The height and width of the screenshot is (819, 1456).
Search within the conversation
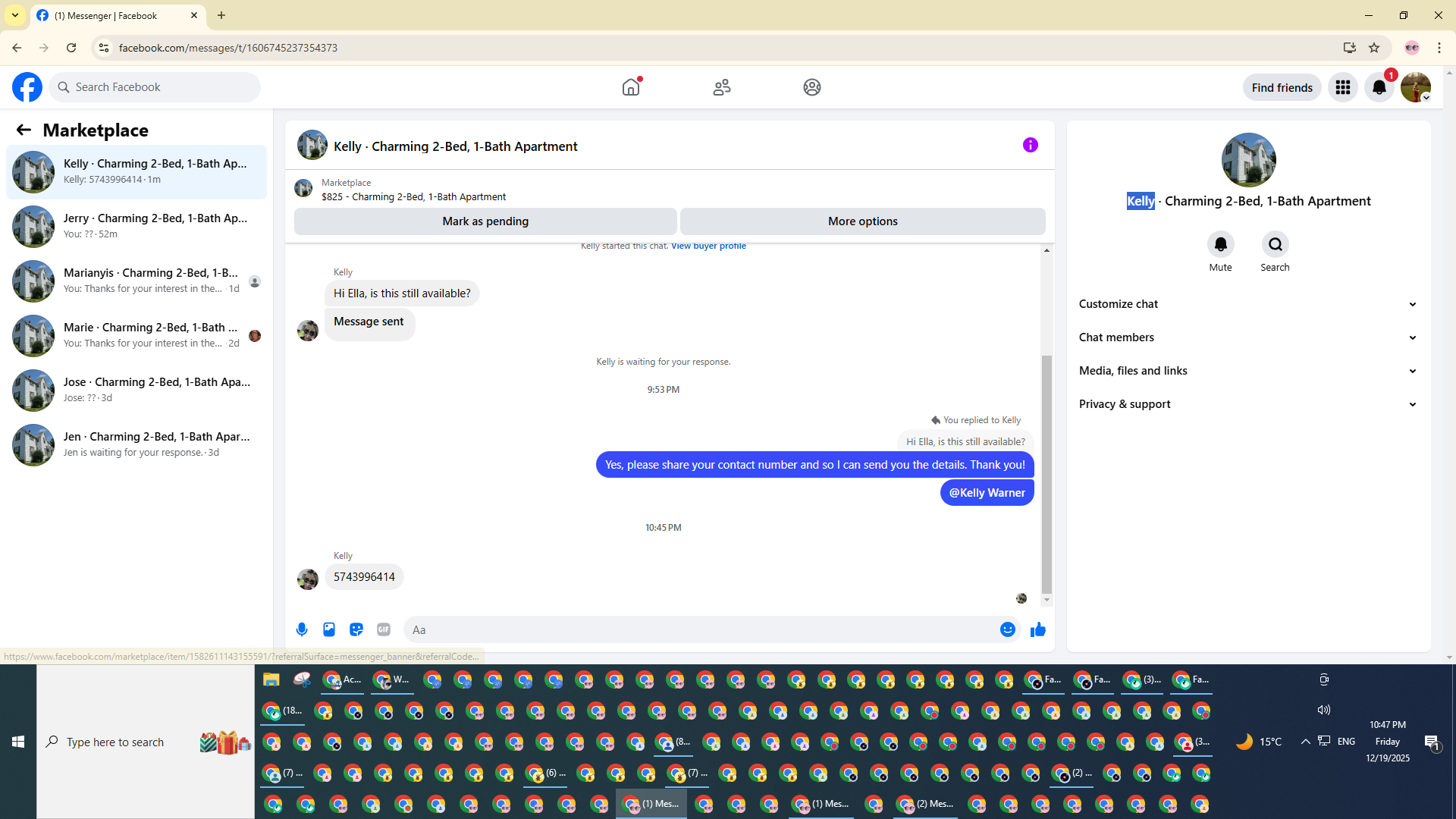coord(1275,244)
